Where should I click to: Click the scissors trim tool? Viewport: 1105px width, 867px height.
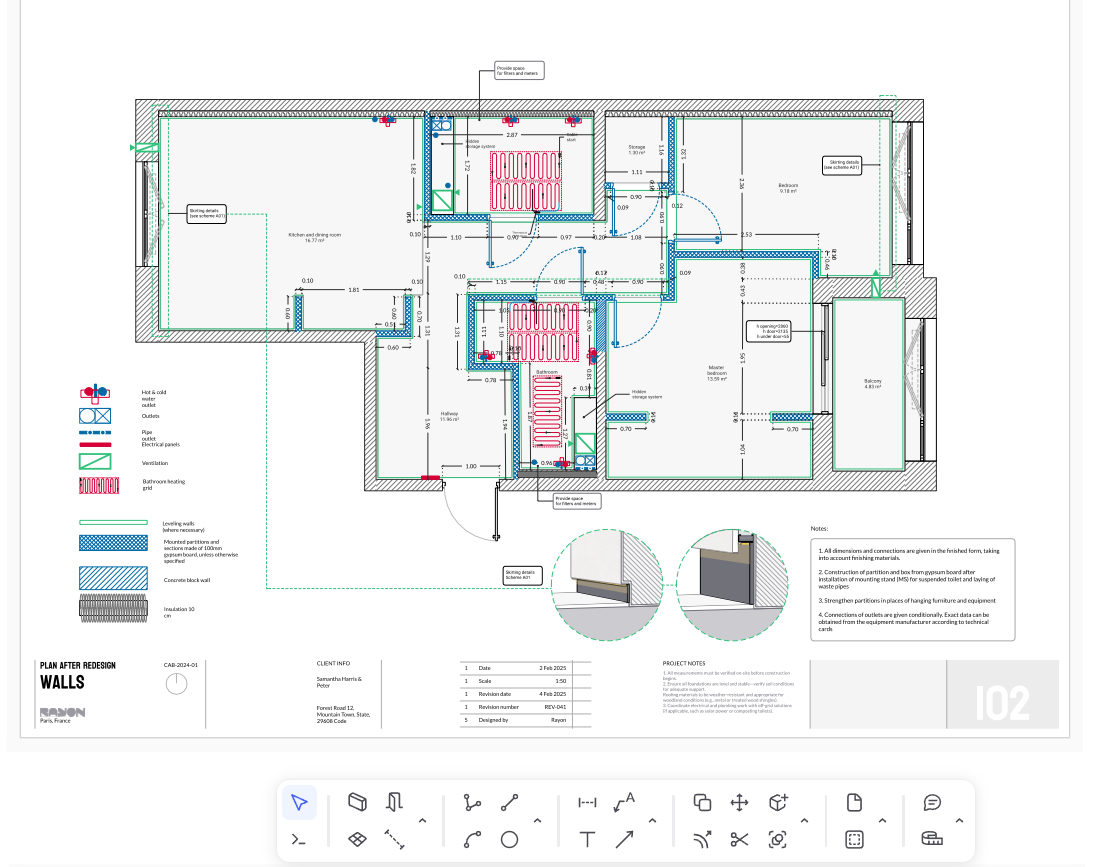coord(740,840)
